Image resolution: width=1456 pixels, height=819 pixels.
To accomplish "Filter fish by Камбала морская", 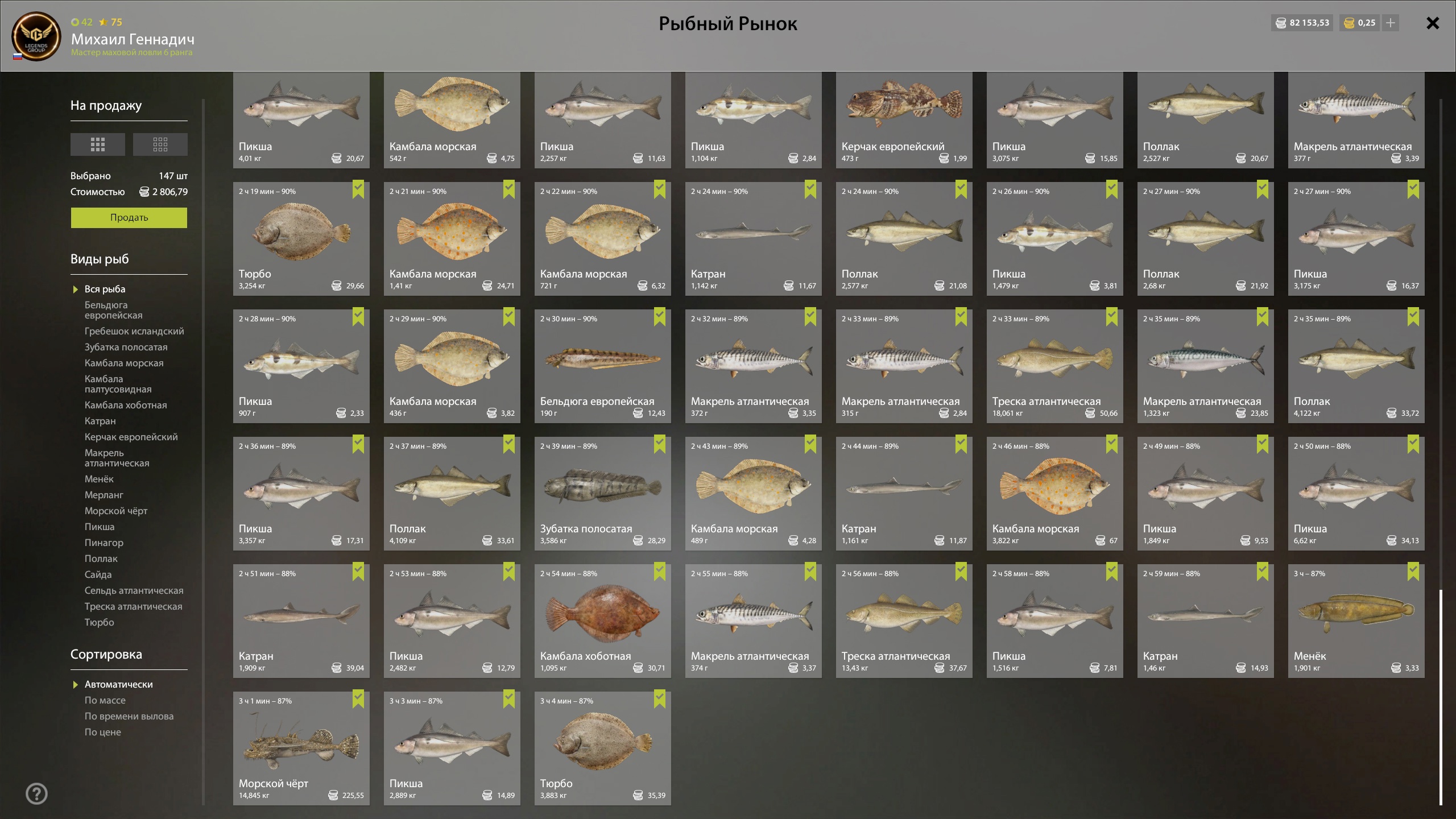I will pyautogui.click(x=124, y=363).
